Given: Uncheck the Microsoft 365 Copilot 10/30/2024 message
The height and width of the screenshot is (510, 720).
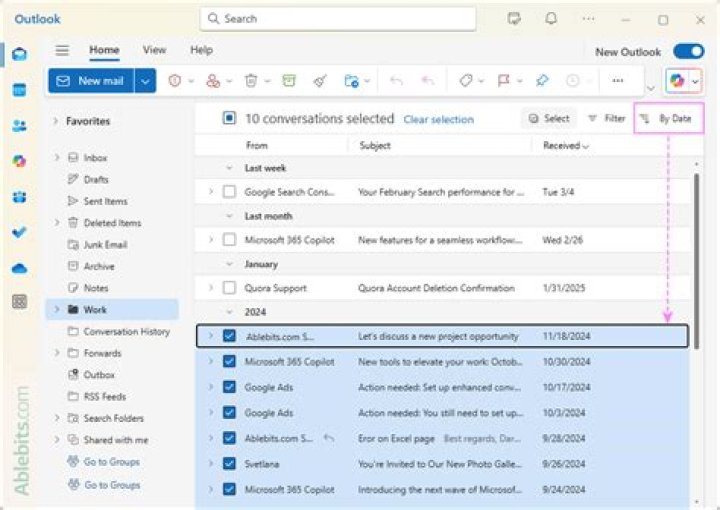Looking at the screenshot, I should (229, 362).
